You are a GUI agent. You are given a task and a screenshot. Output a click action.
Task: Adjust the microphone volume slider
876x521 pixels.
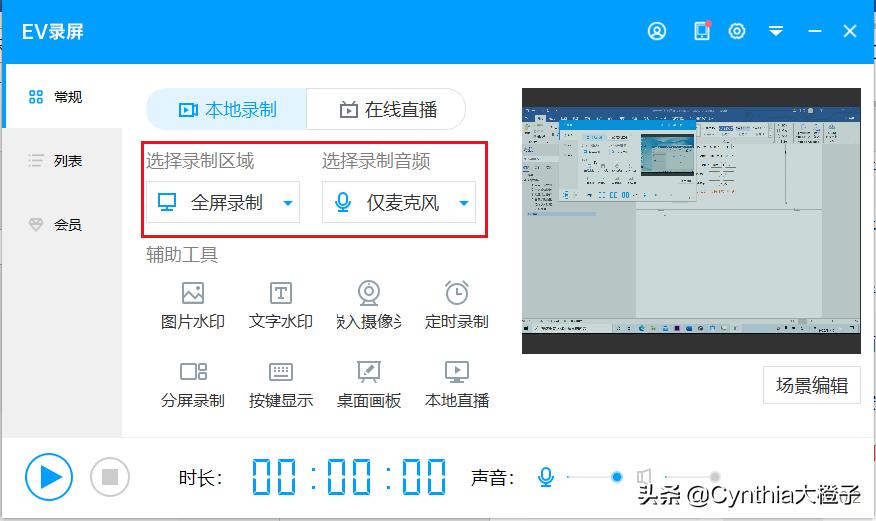tap(593, 477)
